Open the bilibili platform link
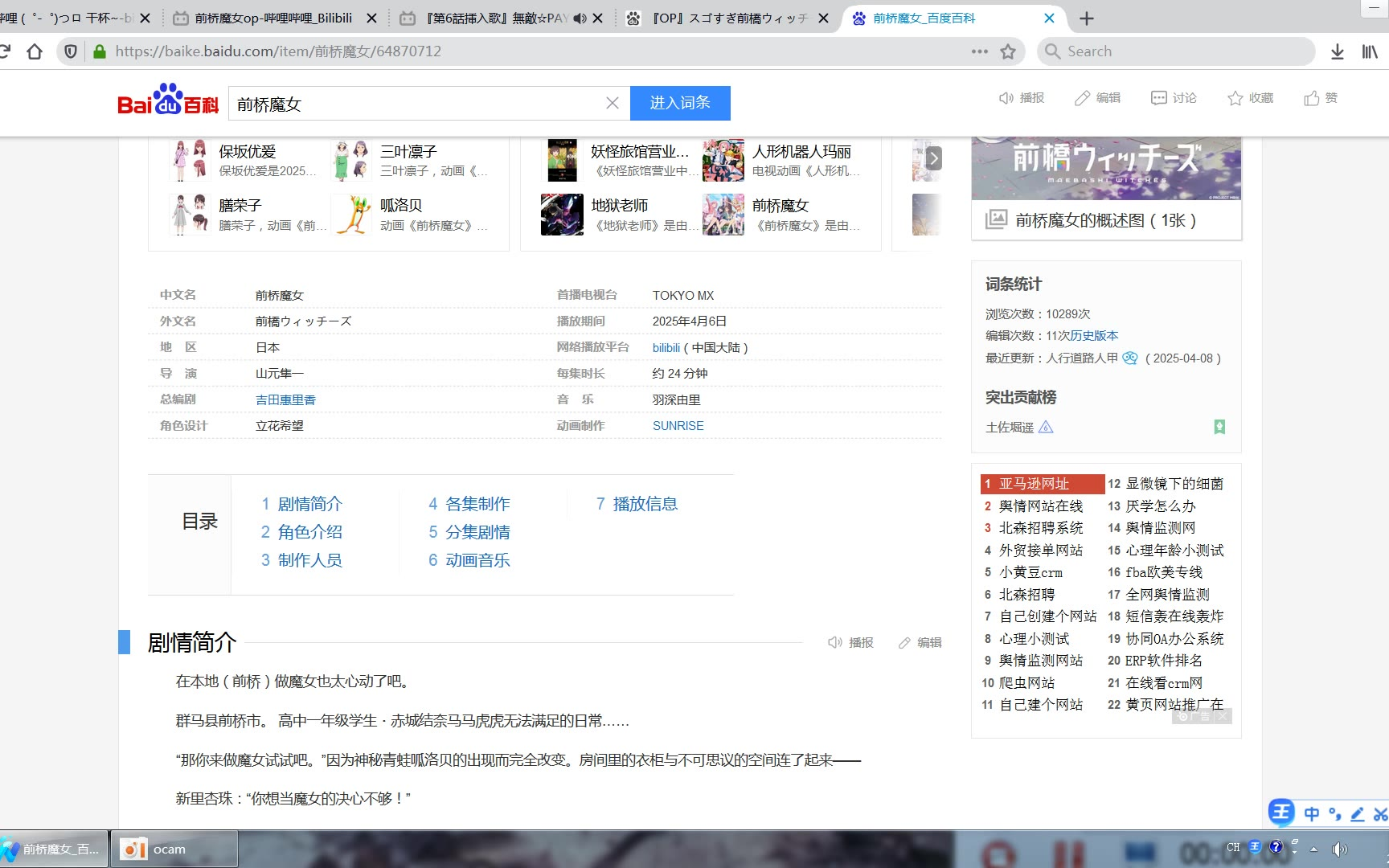 (666, 348)
